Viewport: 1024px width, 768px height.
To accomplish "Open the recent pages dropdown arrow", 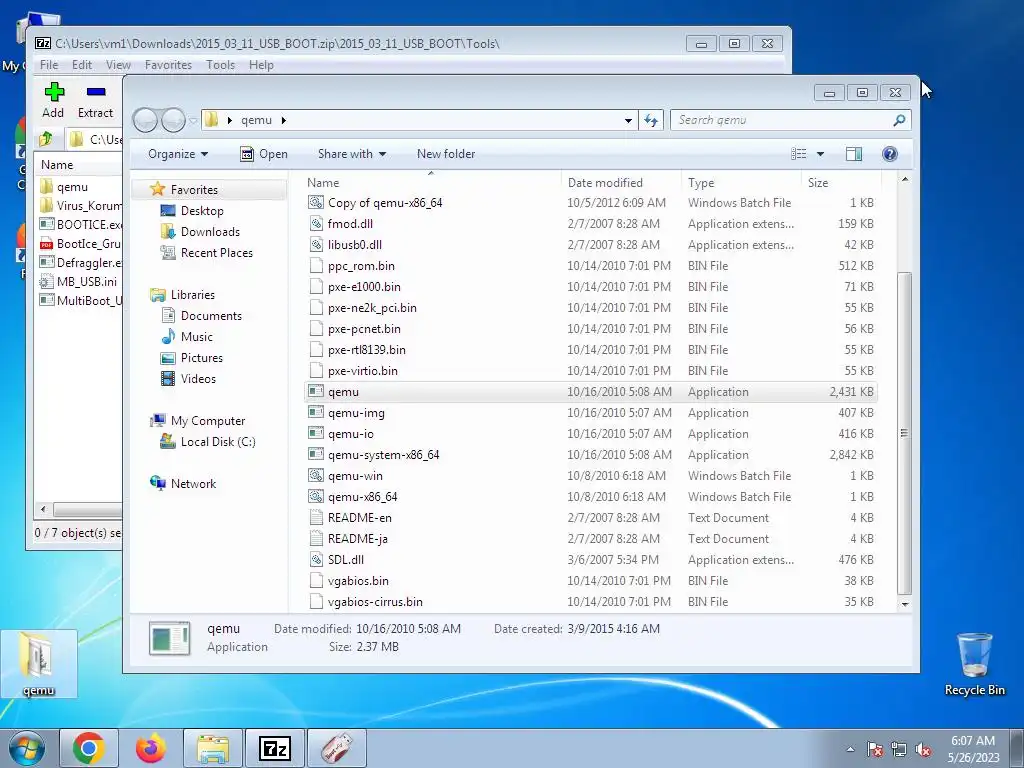I will coord(193,120).
